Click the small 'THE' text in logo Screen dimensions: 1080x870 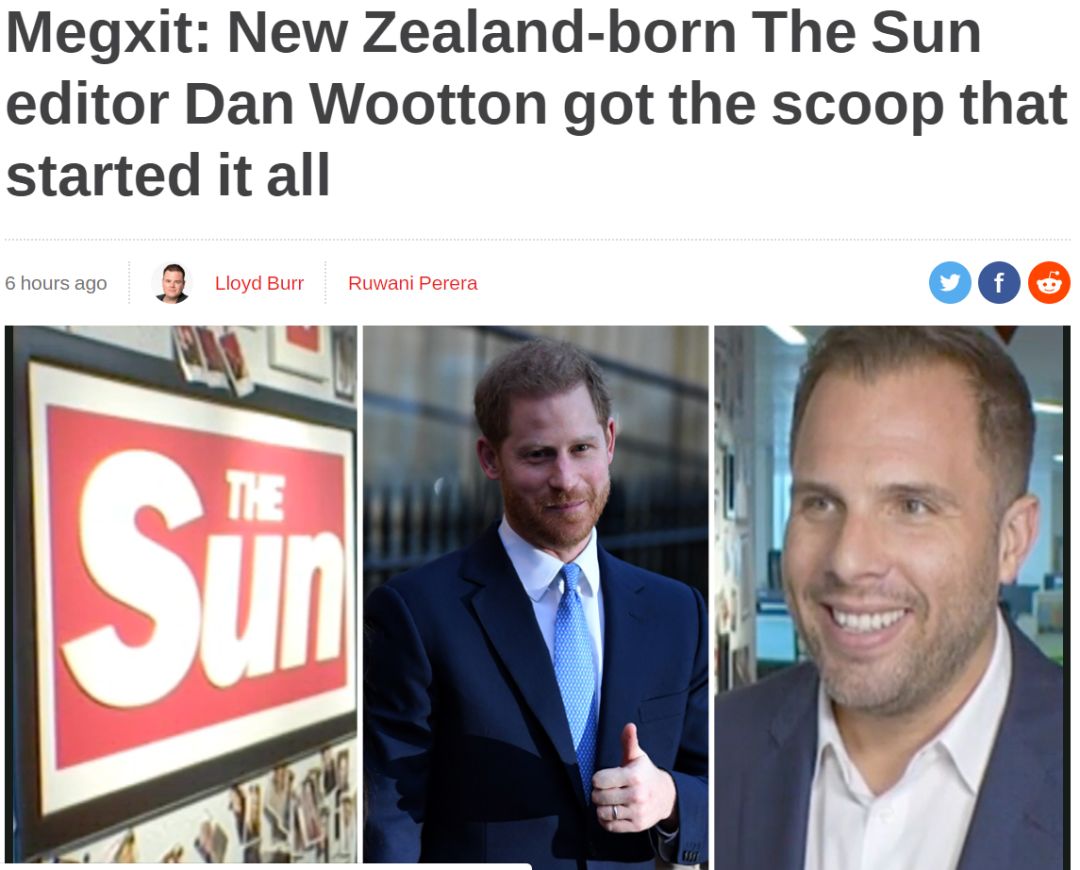coord(253,497)
